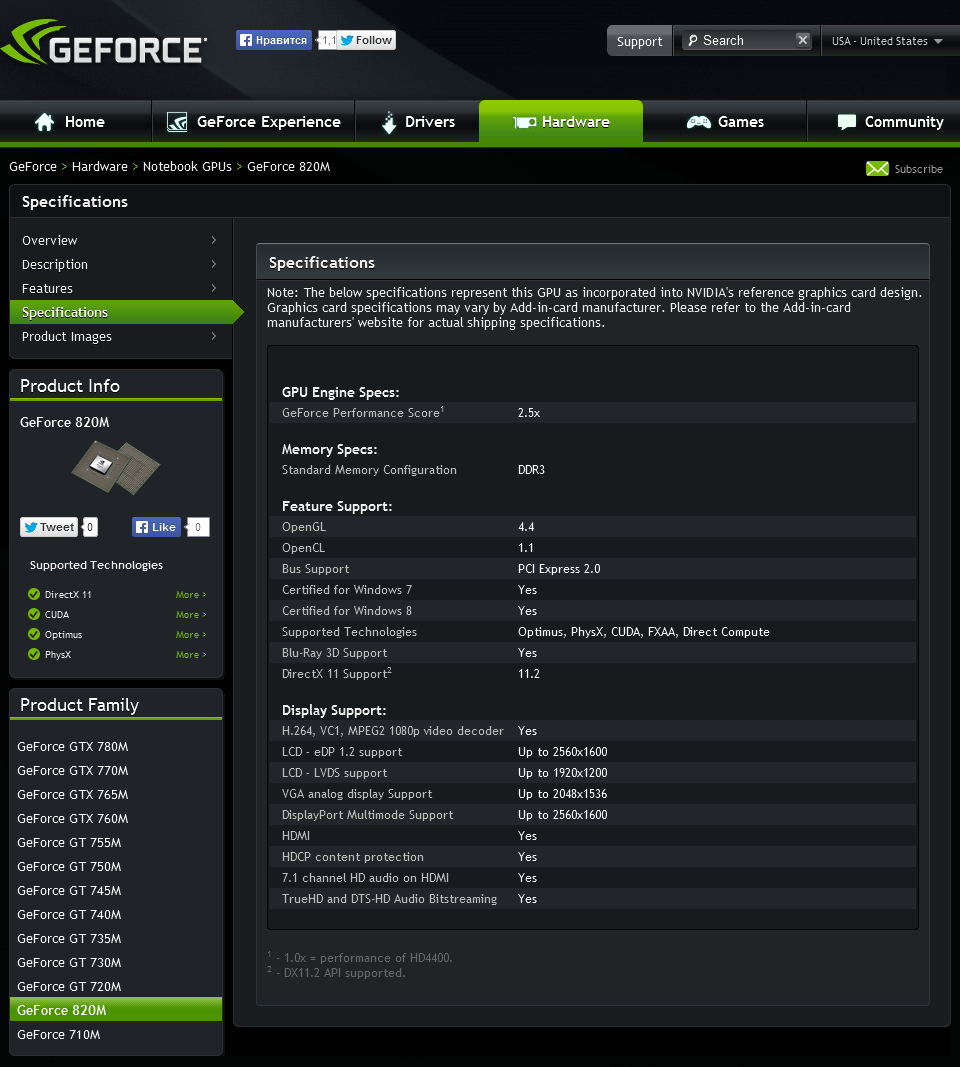Open GeForce GT 745M in Product Family
The height and width of the screenshot is (1067, 960).
69,890
